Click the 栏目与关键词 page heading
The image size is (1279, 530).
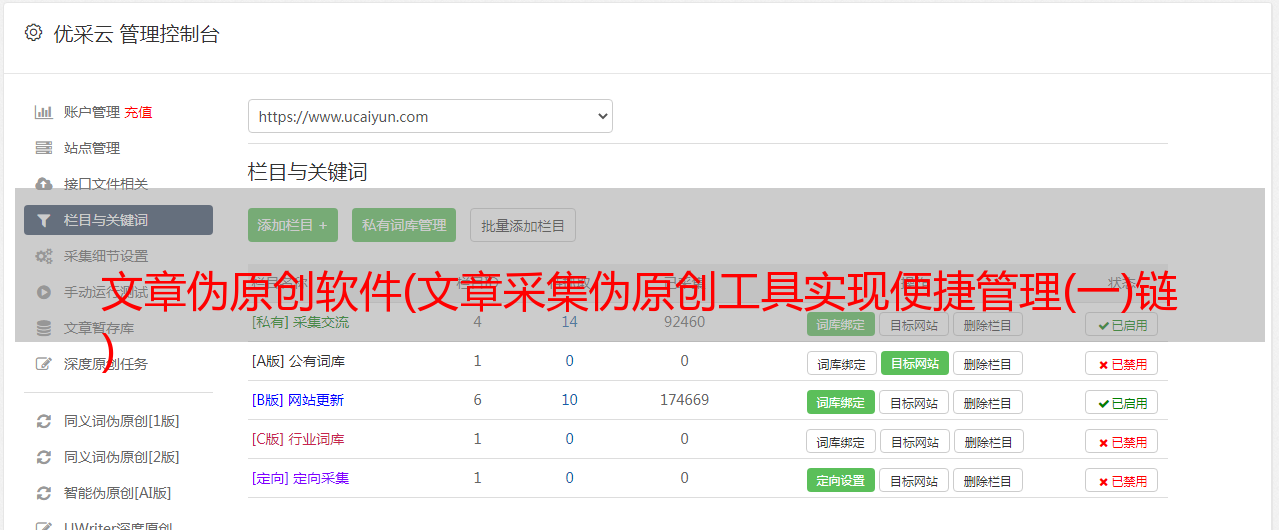click(307, 172)
